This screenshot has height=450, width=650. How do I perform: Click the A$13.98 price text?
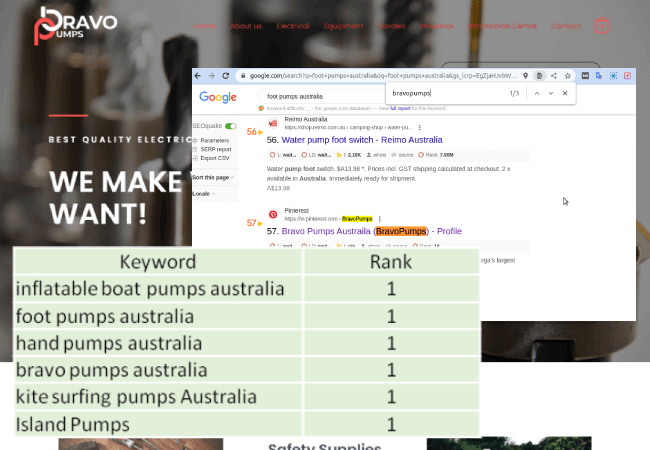click(x=278, y=188)
